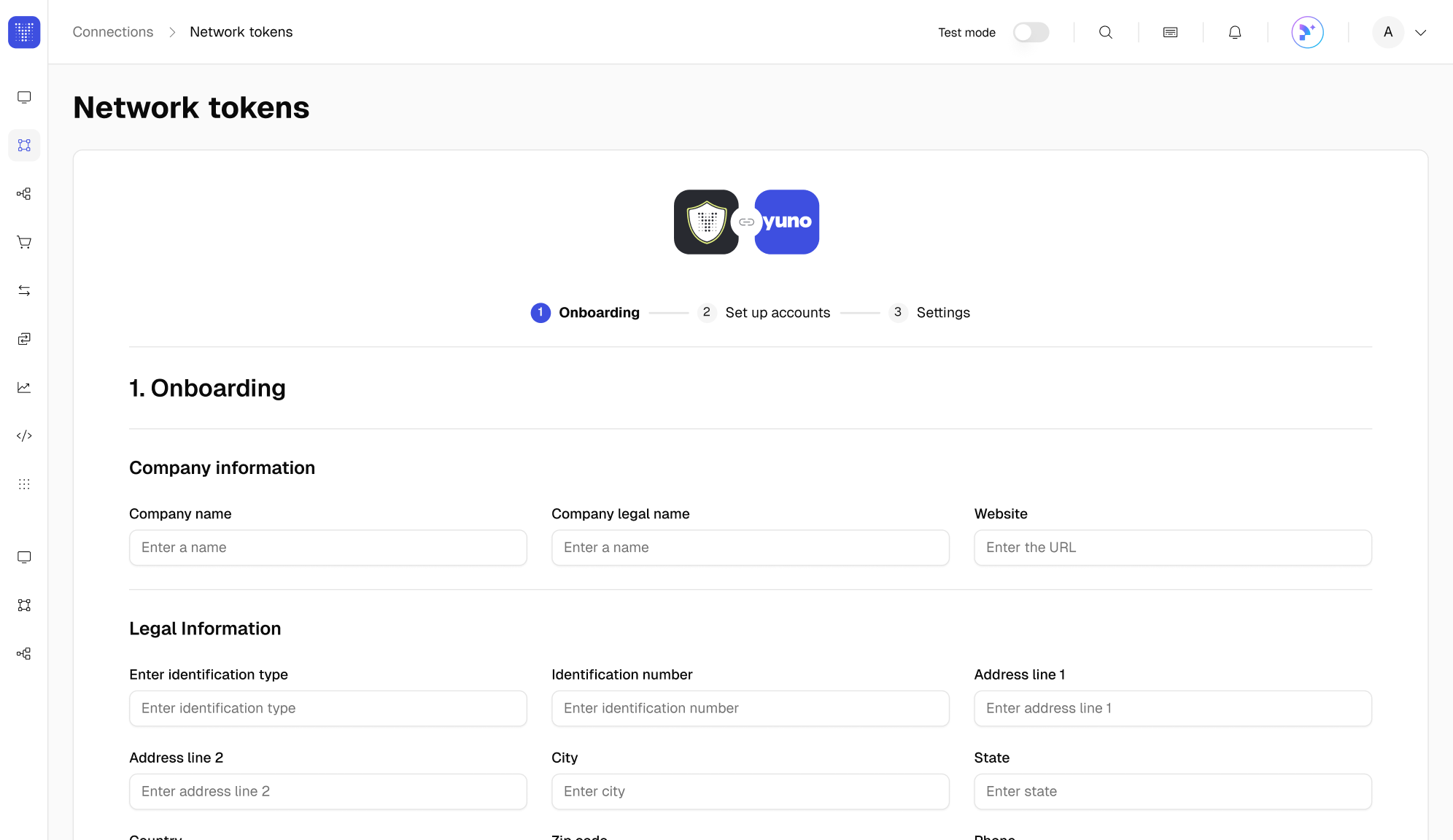Click the user avatar labeled A
This screenshot has width=1453, height=840.
pyautogui.click(x=1388, y=32)
